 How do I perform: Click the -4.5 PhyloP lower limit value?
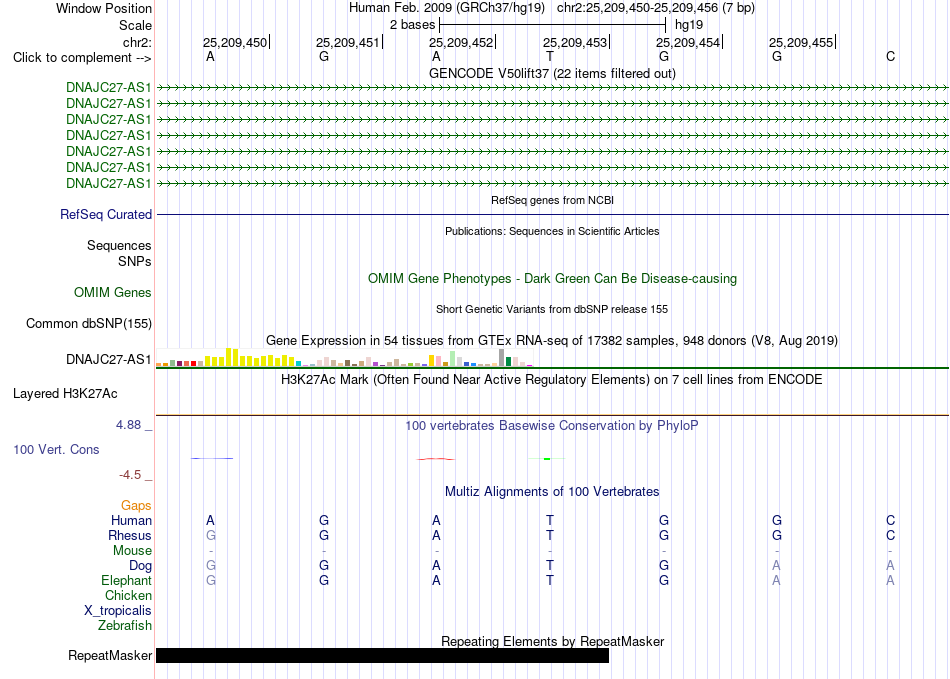point(130,475)
